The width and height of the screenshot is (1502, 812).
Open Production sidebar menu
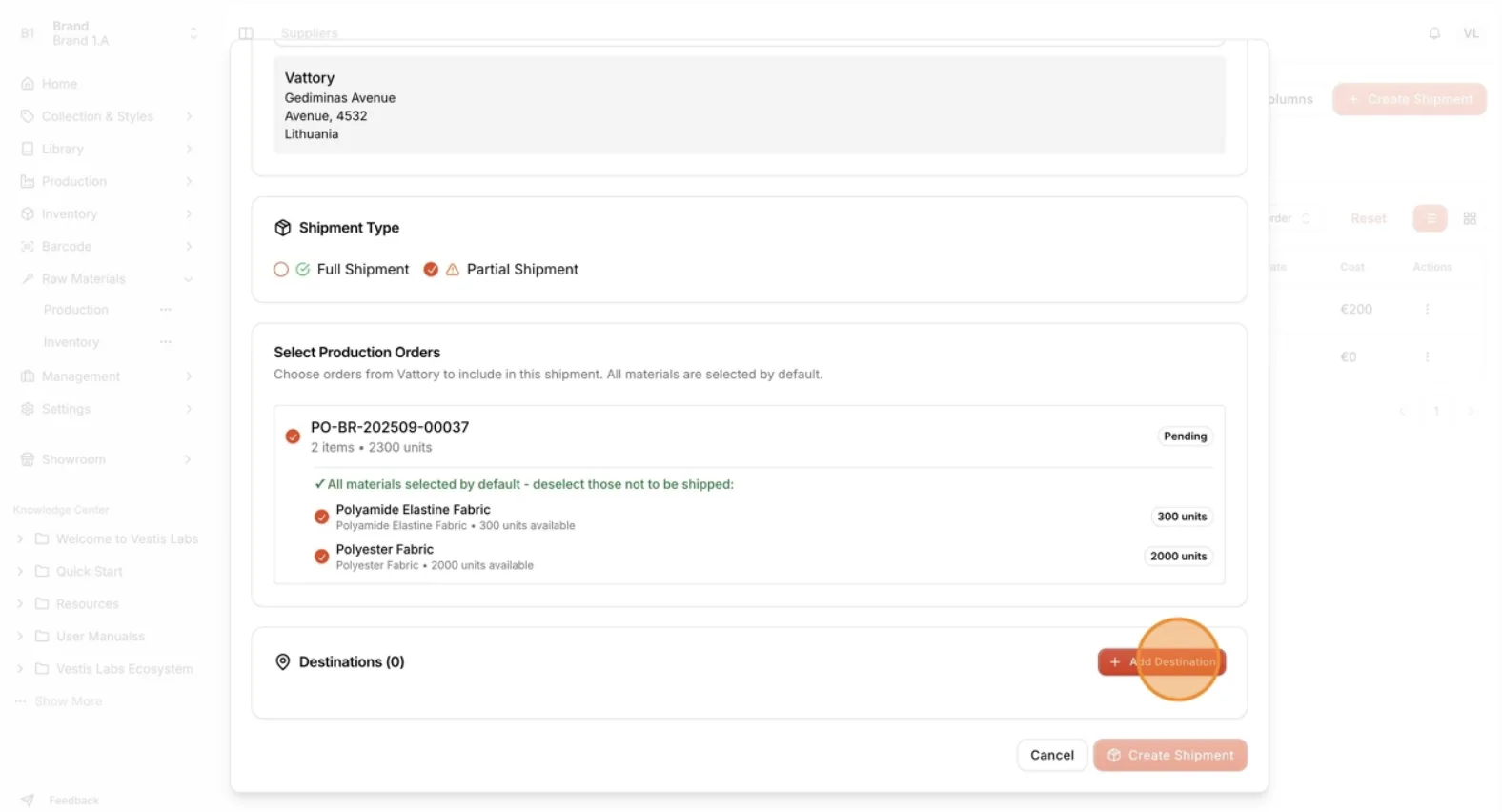74,181
